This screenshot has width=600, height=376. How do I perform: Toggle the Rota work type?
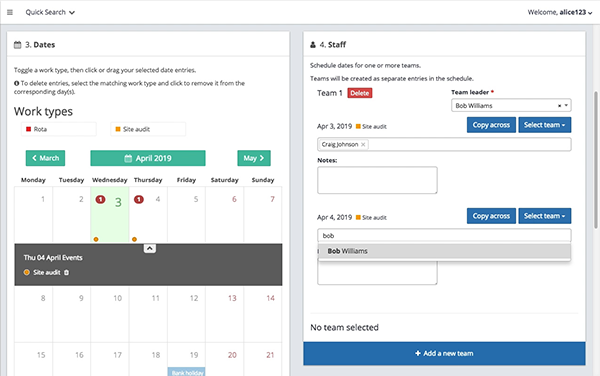pyautogui.click(x=59, y=129)
